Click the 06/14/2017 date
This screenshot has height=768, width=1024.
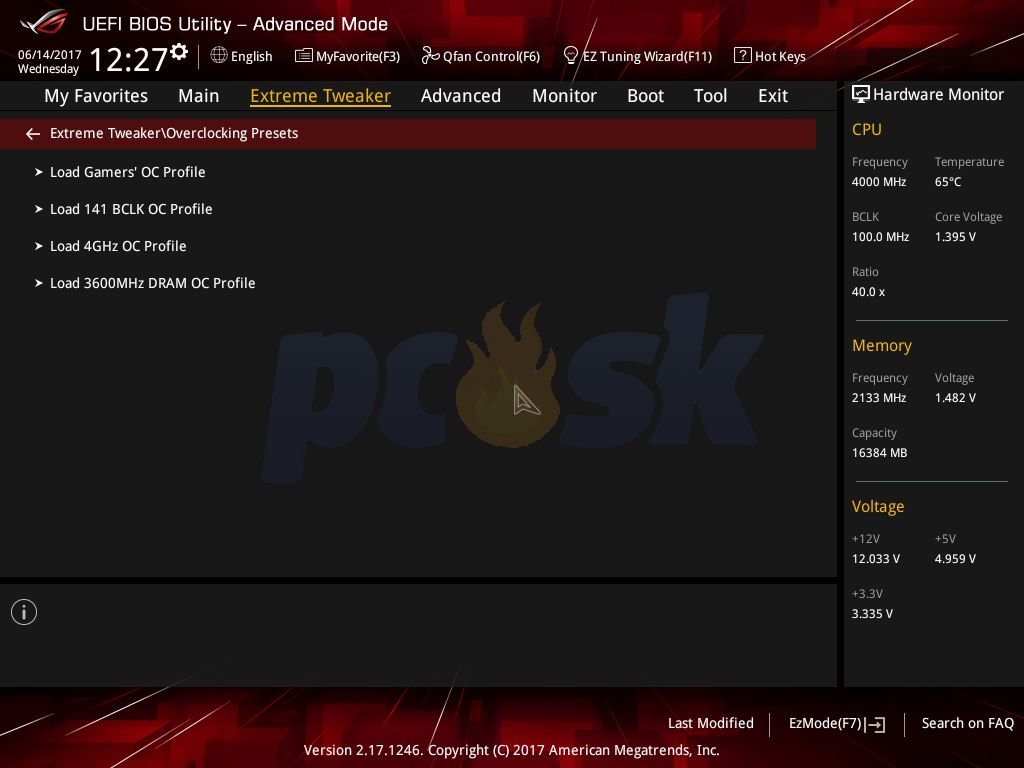(50, 55)
